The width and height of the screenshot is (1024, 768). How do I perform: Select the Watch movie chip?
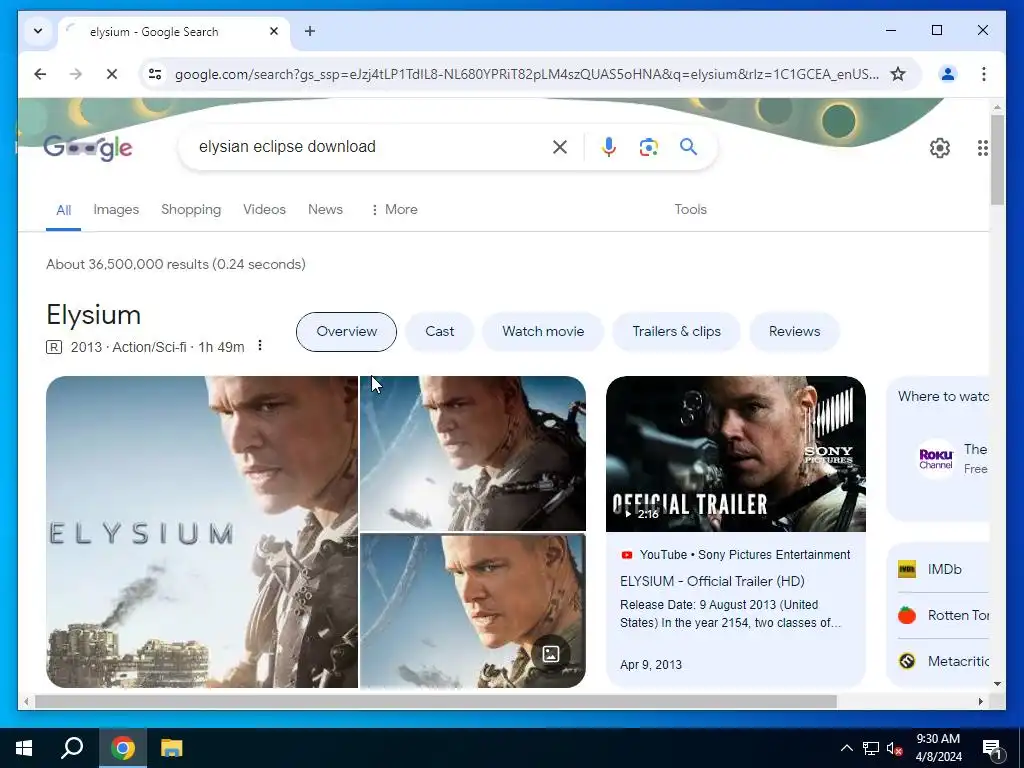[x=543, y=332]
